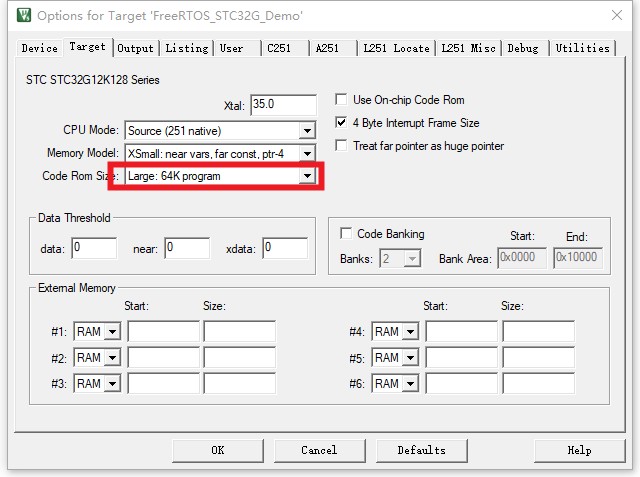Click External Memory #5 Size field
This screenshot has height=477, width=640.
click(x=539, y=357)
